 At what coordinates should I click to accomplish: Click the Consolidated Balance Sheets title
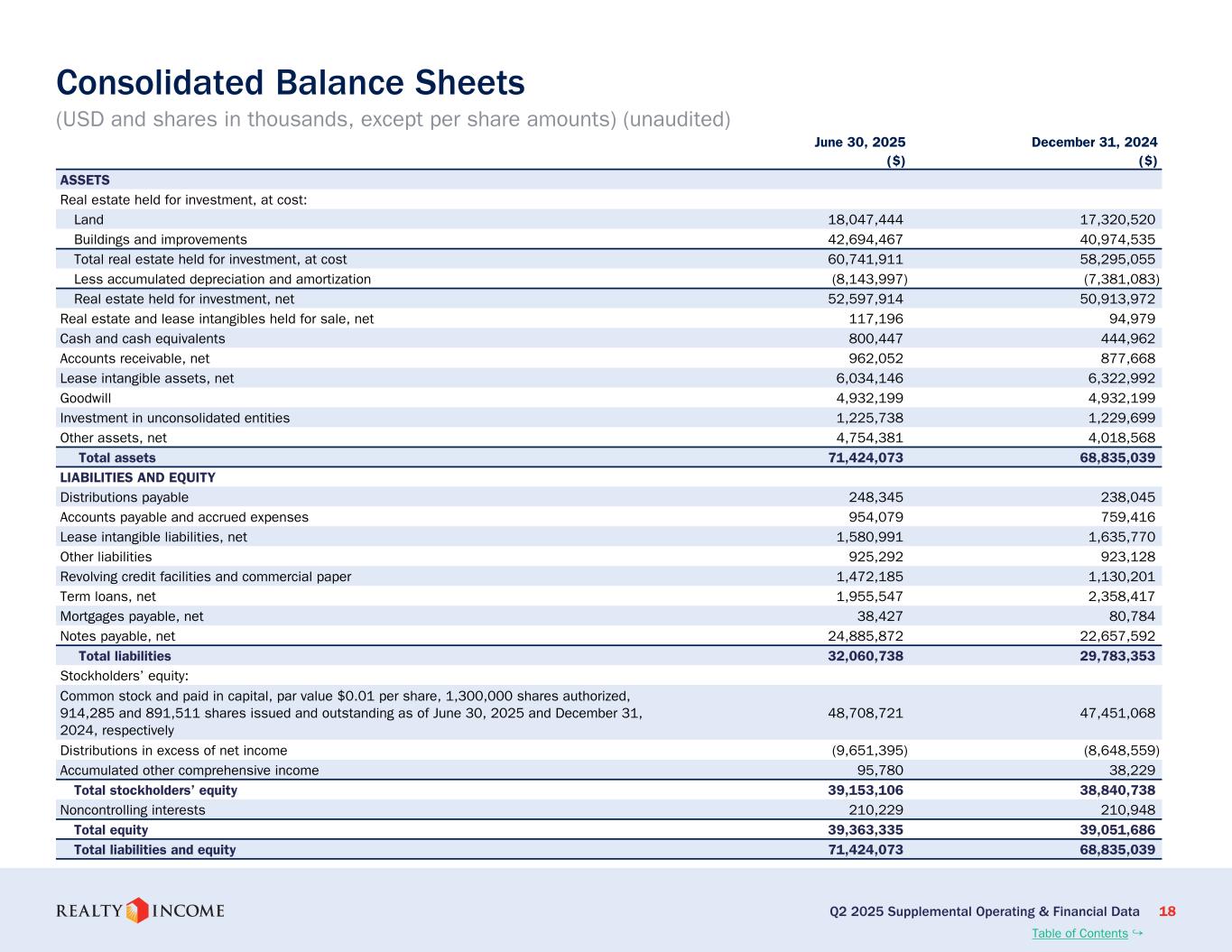pyautogui.click(x=290, y=82)
